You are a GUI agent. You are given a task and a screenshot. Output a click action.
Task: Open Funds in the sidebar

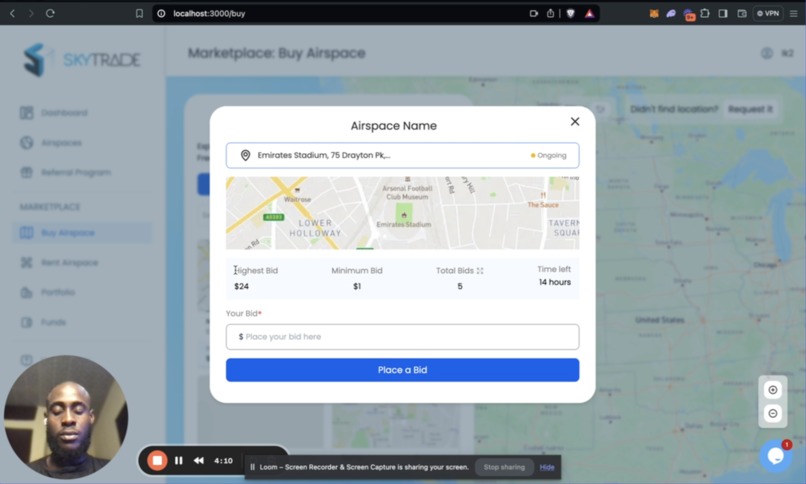[53, 322]
